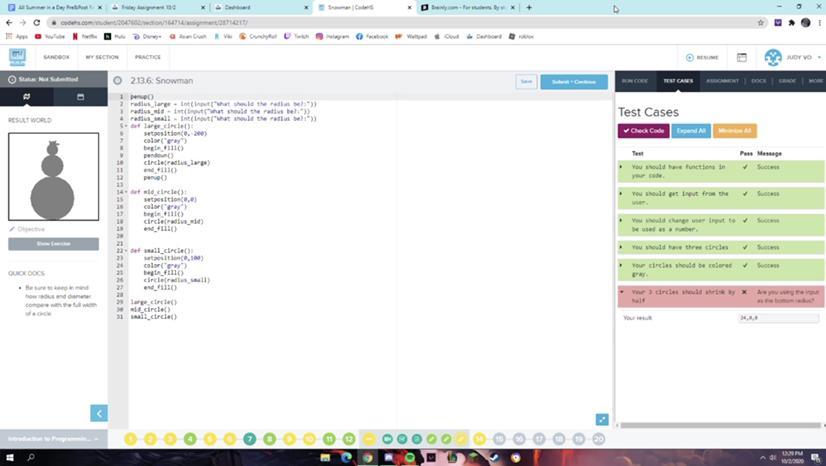Open Spotify from the taskbar
This screenshot has width=826, height=466.
pos(410,458)
